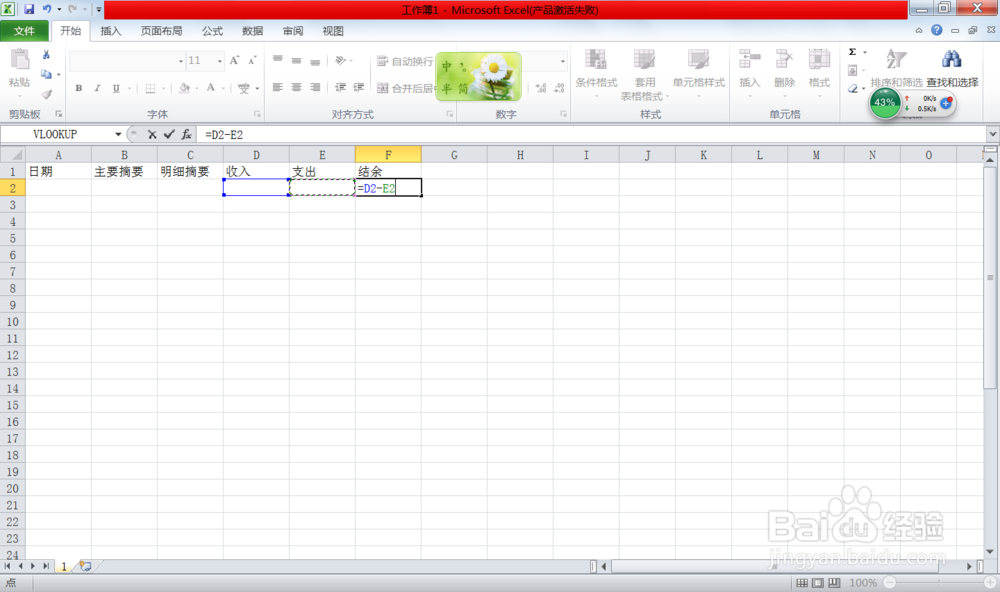
Task: Toggle Top Align
Action: tap(277, 60)
